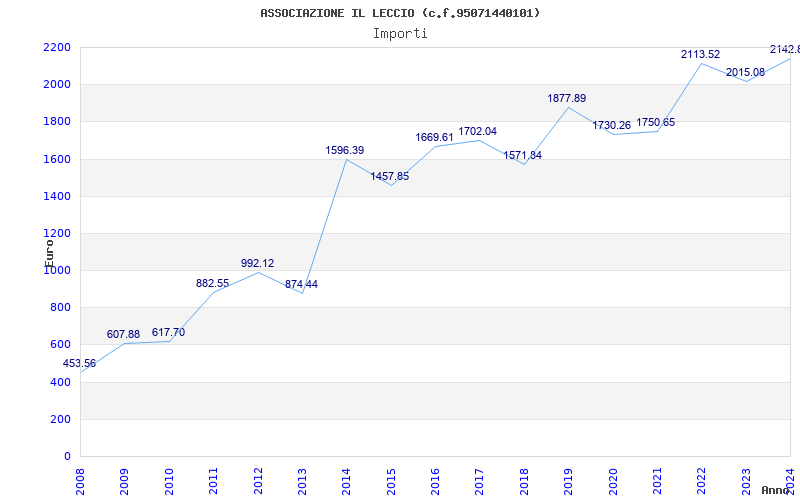Click the 400 y-axis value

pos(61,382)
